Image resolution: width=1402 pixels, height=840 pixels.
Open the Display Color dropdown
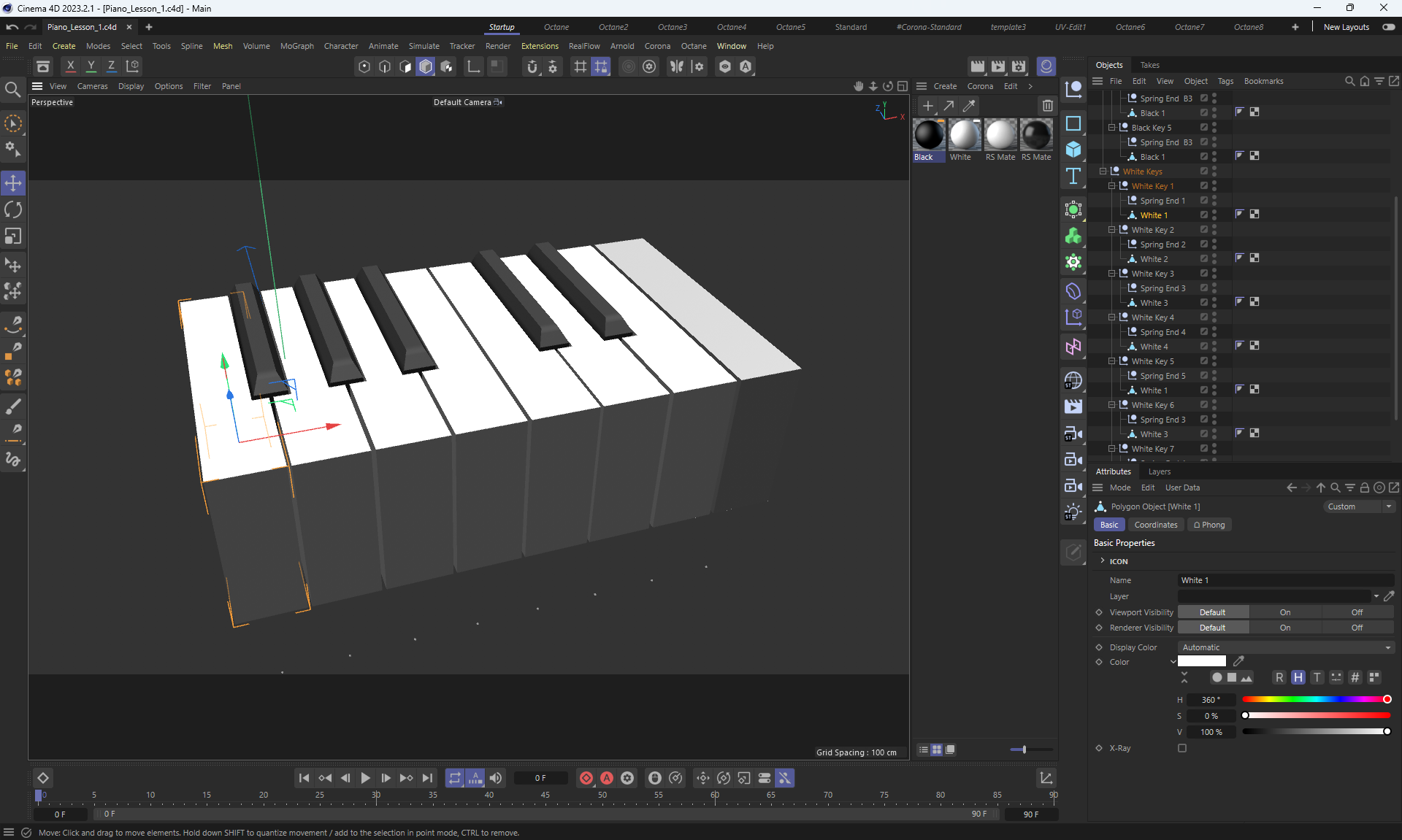pyautogui.click(x=1285, y=647)
